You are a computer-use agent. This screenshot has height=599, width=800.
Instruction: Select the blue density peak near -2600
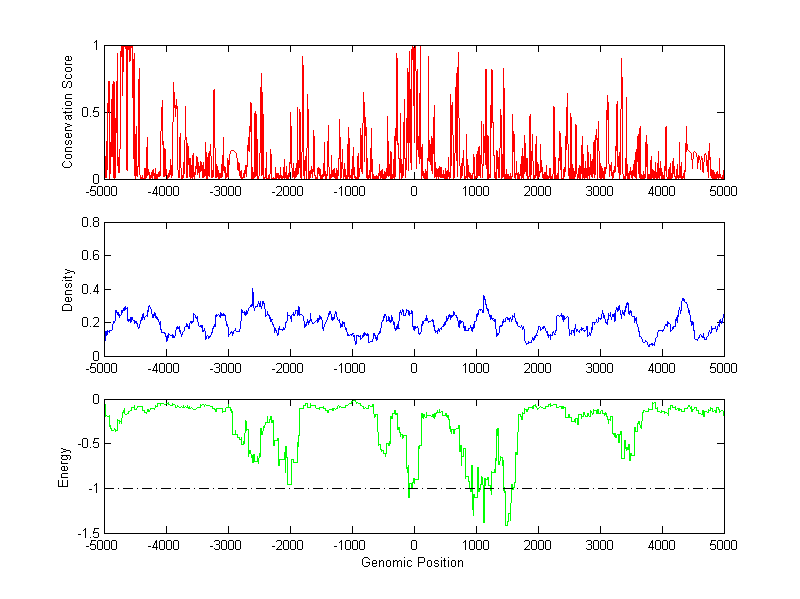coord(253,291)
